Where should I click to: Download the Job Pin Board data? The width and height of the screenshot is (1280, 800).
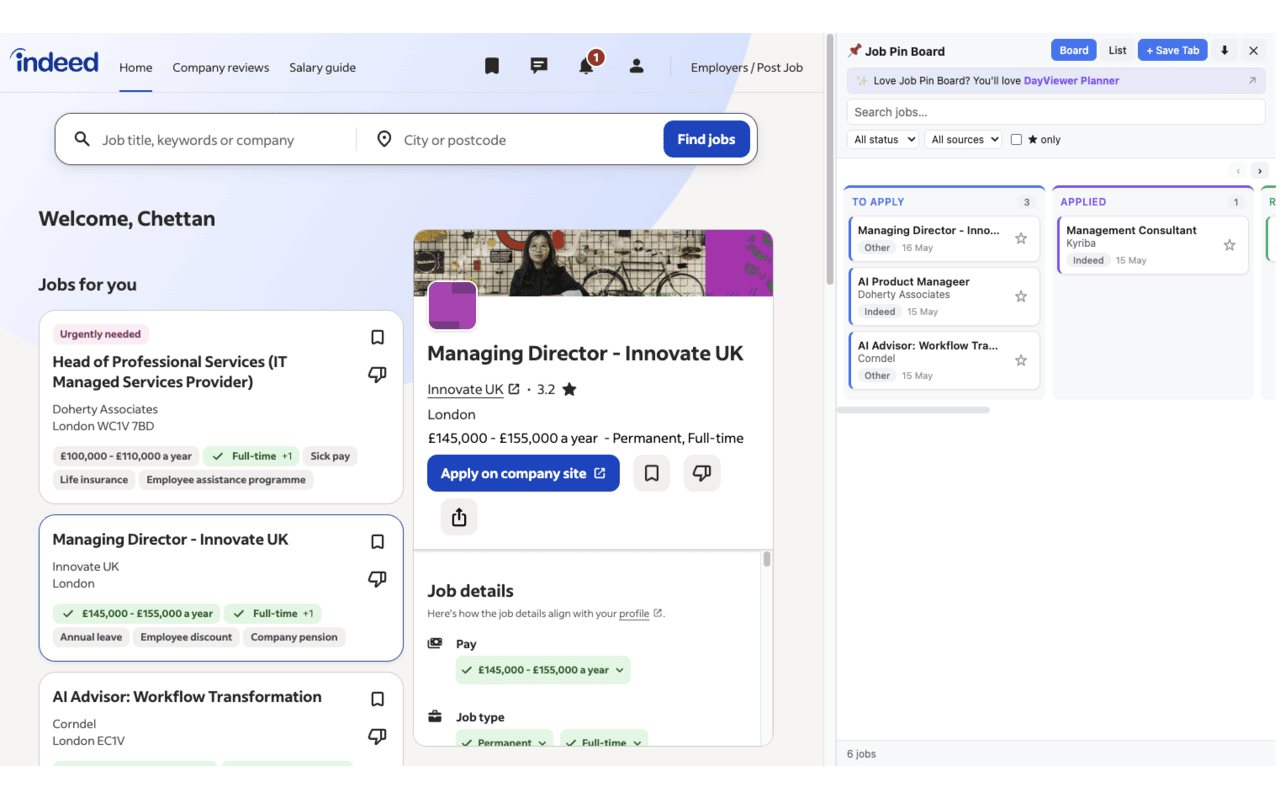[x=1224, y=50]
